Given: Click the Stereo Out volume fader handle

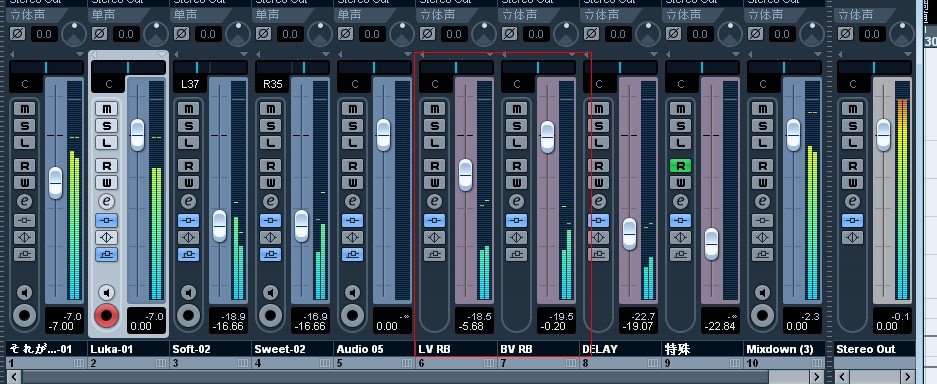Looking at the screenshot, I should pos(883,135).
